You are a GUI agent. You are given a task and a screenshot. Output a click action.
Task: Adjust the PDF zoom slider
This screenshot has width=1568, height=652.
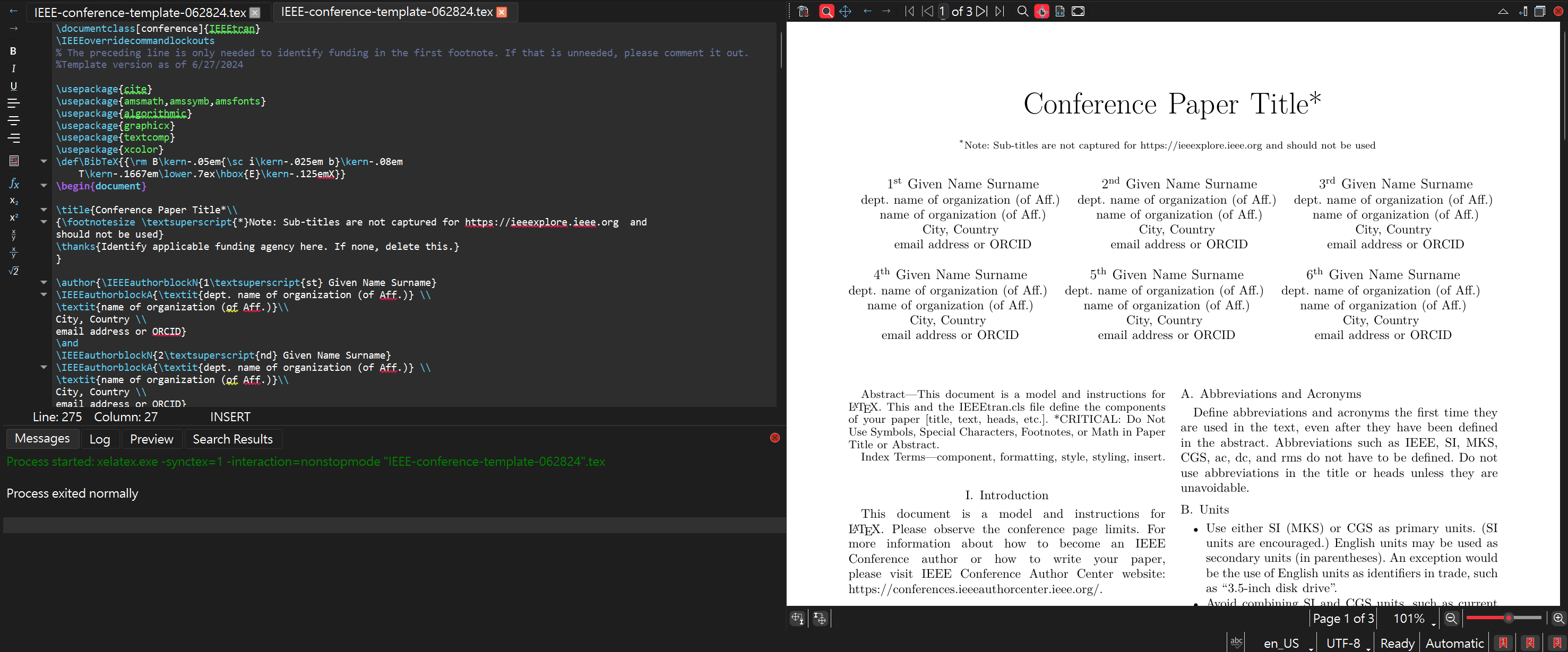point(1503,618)
